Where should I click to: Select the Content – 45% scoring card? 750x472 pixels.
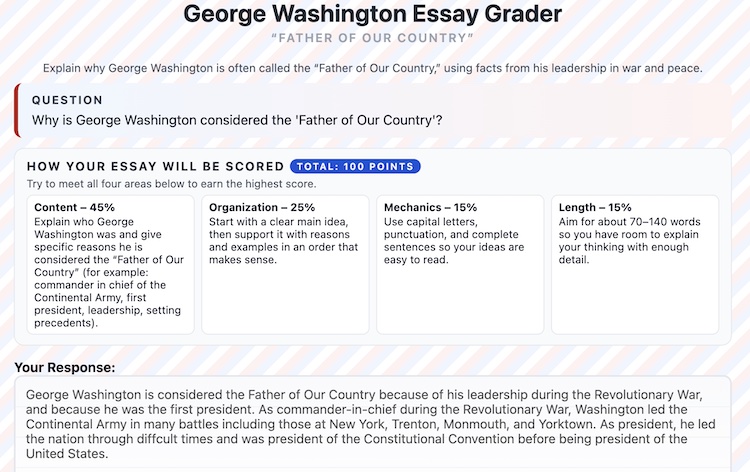[110, 264]
